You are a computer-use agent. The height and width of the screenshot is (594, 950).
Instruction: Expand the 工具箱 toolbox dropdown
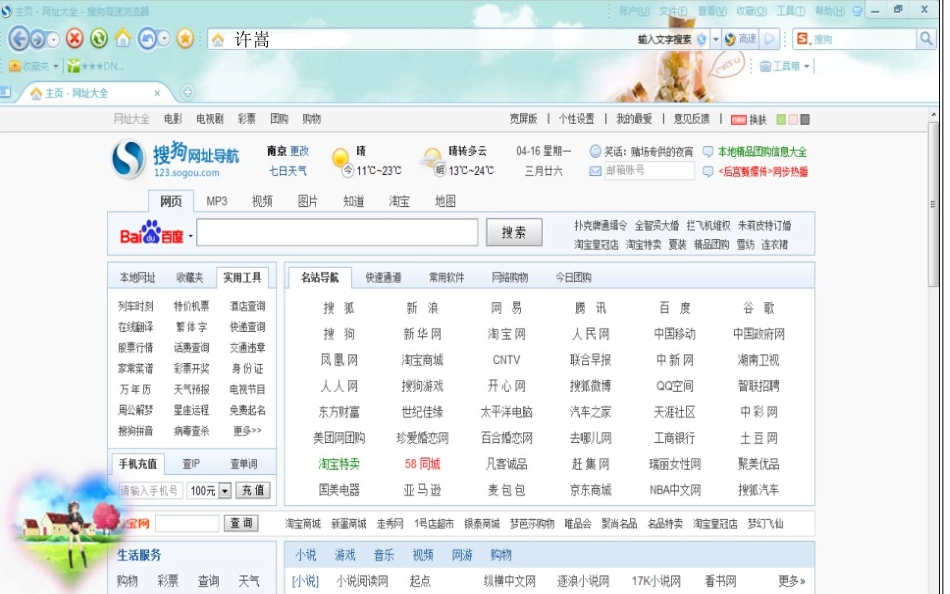(x=785, y=65)
